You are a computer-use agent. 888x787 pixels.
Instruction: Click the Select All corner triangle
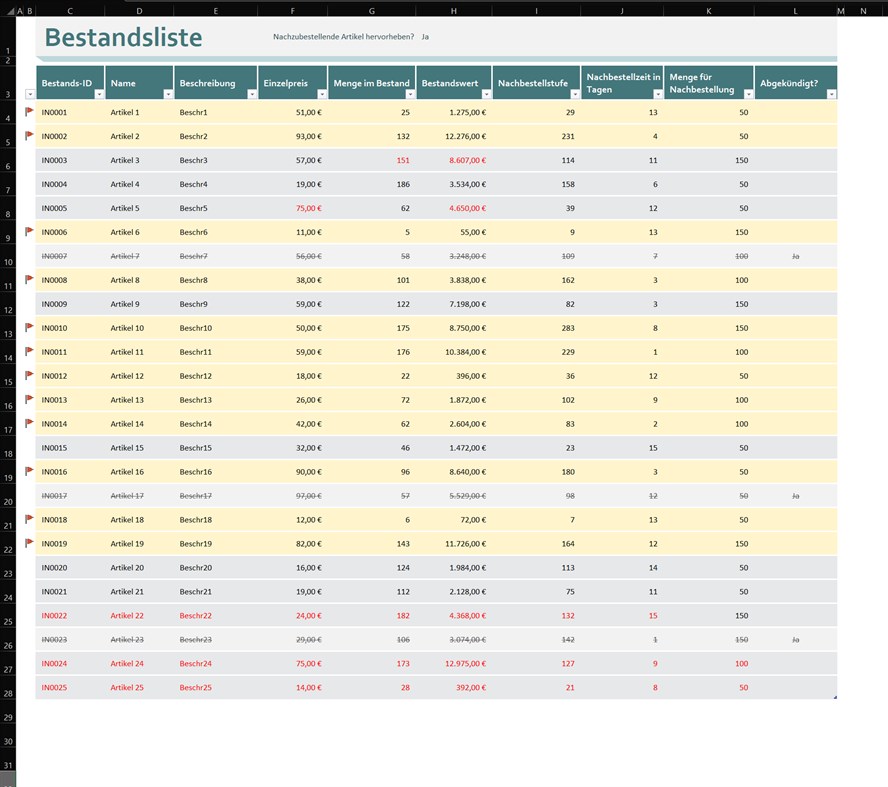[10, 11]
